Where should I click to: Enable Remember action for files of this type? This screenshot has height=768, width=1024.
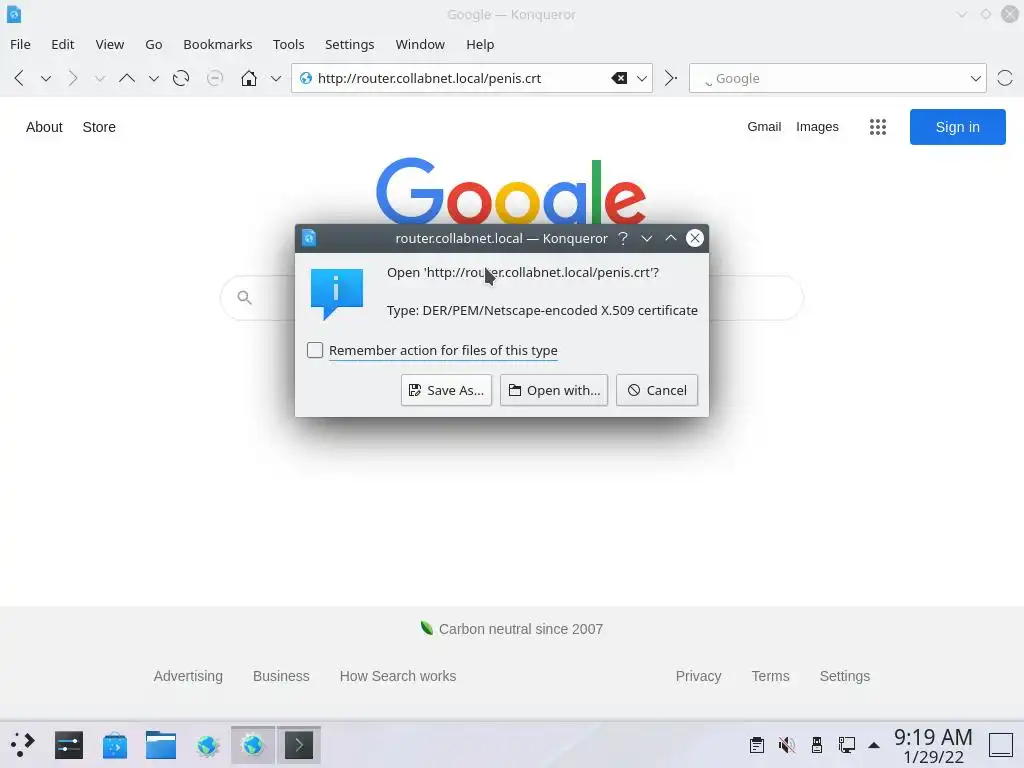point(315,351)
